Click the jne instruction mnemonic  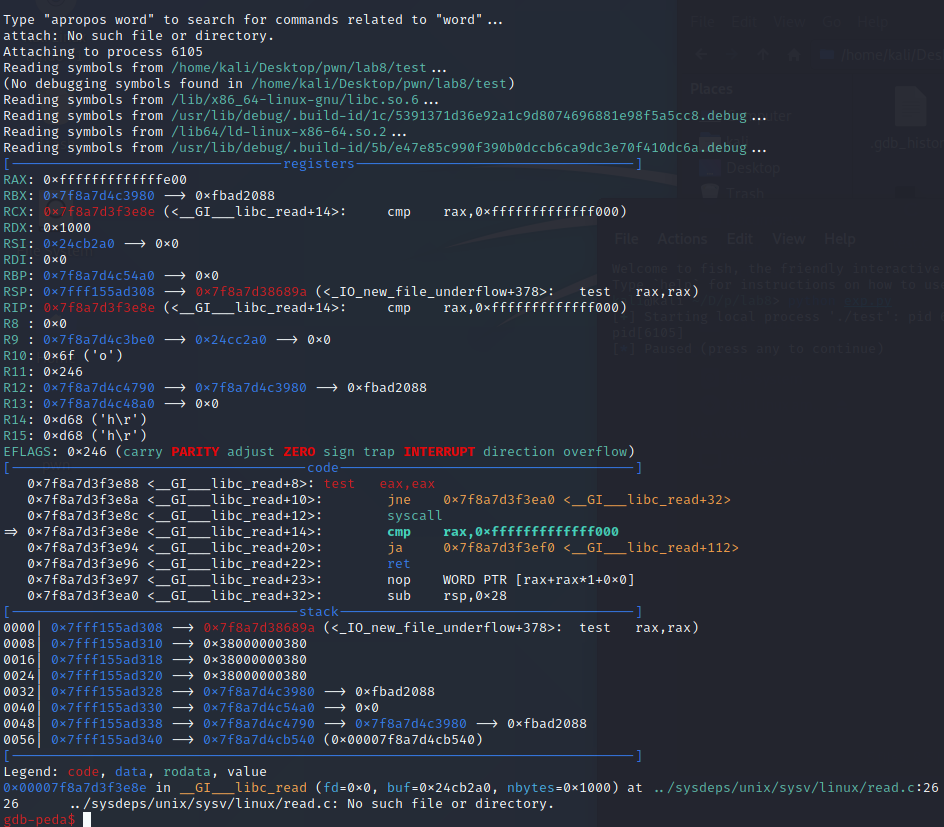pos(399,500)
